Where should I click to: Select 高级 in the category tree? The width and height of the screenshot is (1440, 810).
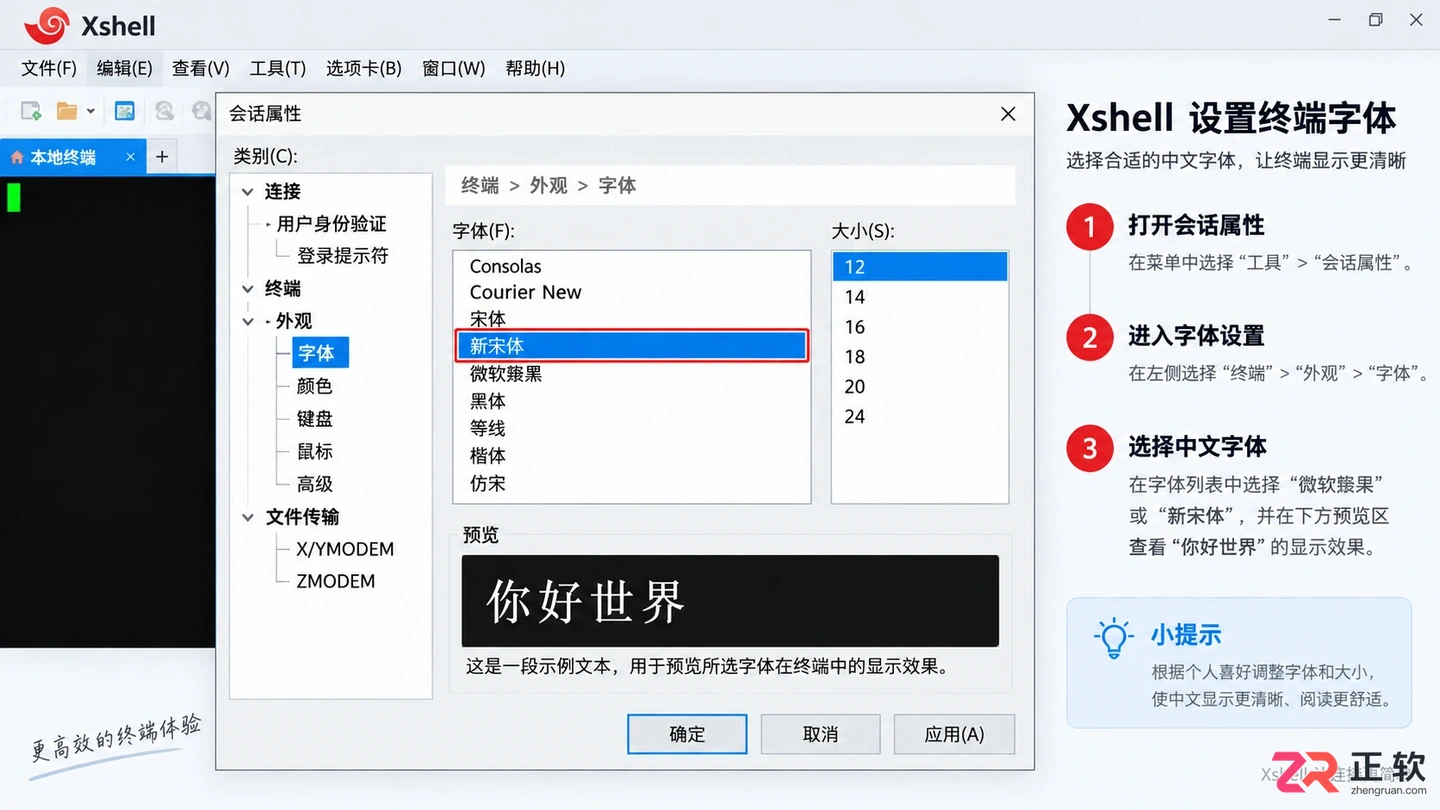(x=314, y=484)
